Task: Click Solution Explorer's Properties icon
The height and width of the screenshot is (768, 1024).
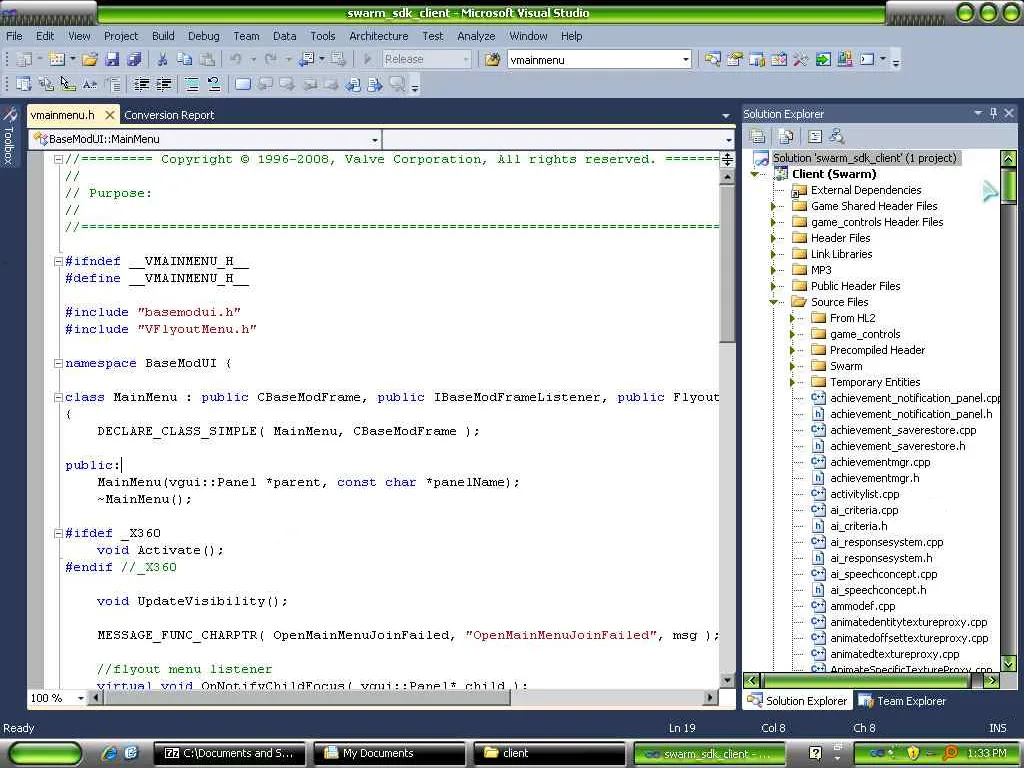Action: [x=758, y=136]
